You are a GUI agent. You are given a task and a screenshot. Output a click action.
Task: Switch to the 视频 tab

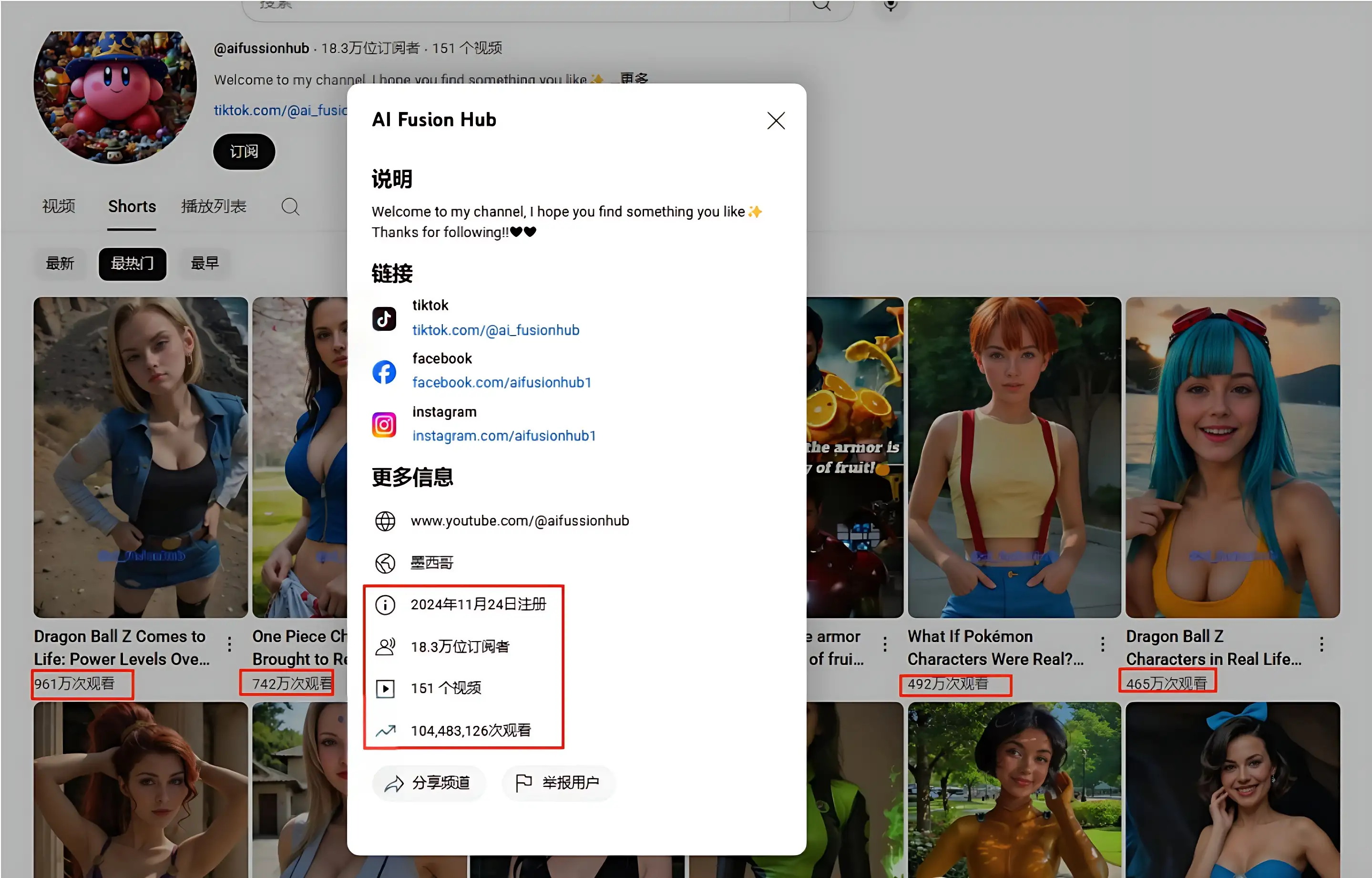59,206
